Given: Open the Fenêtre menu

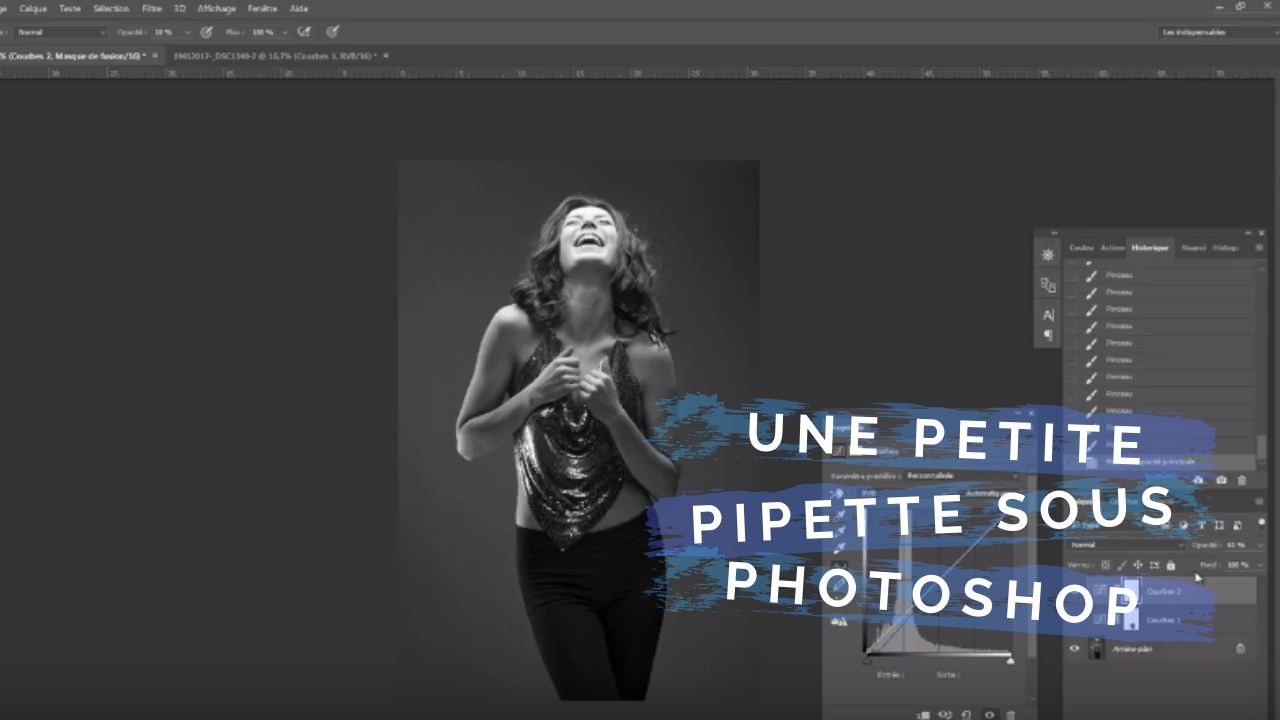Looking at the screenshot, I should [x=264, y=8].
